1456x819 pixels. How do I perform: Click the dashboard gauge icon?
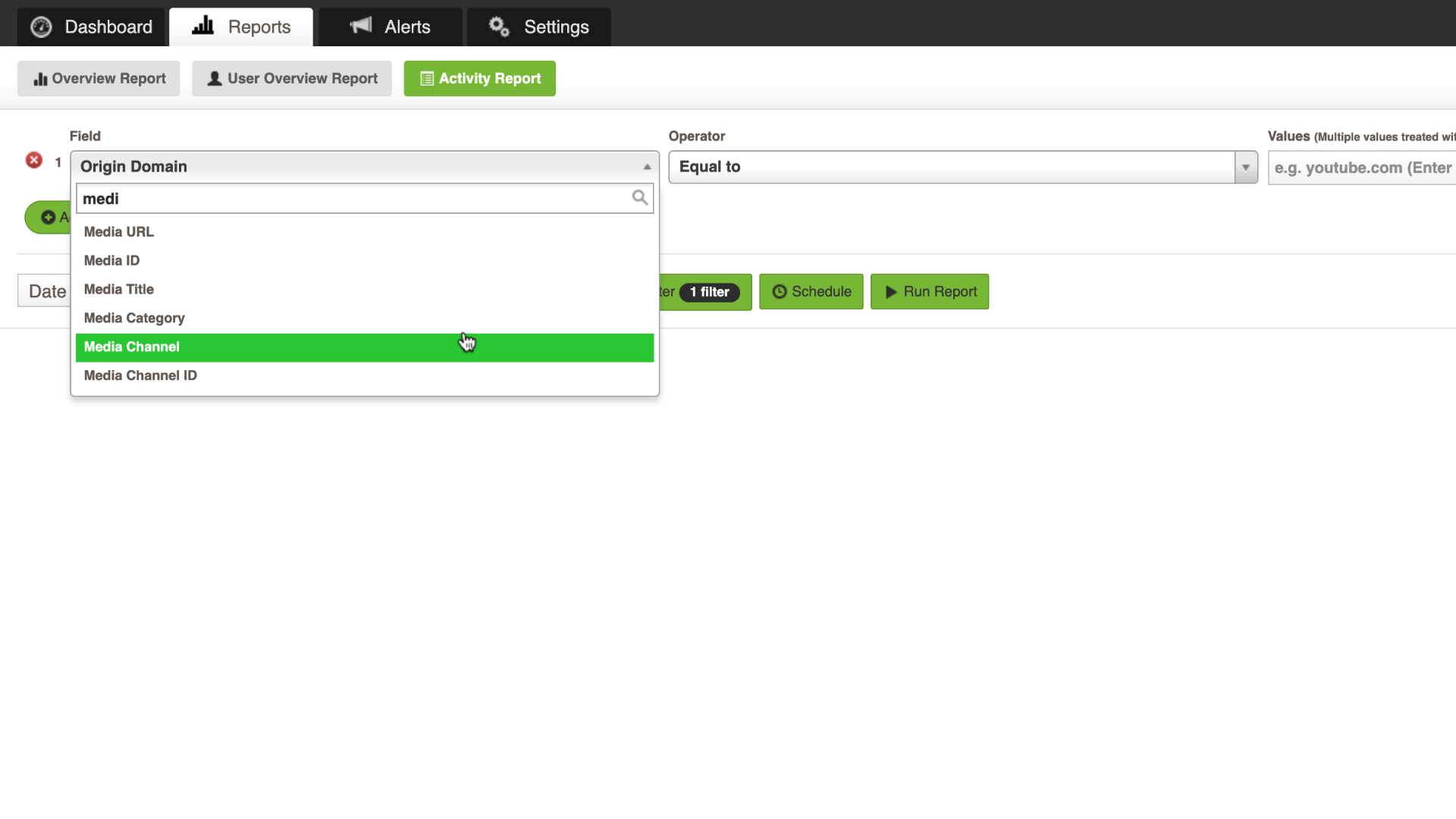(42, 26)
